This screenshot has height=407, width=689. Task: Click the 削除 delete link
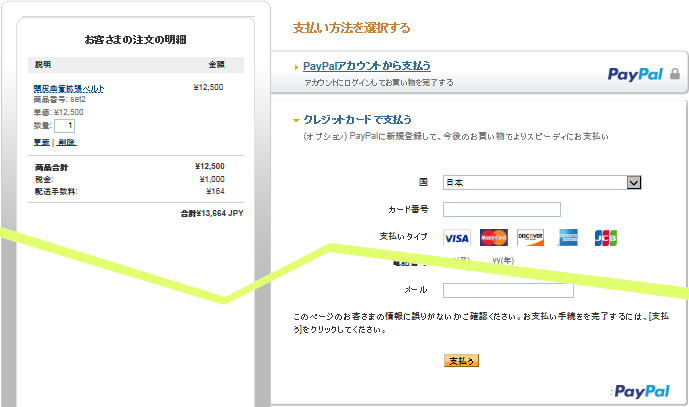tap(67, 142)
